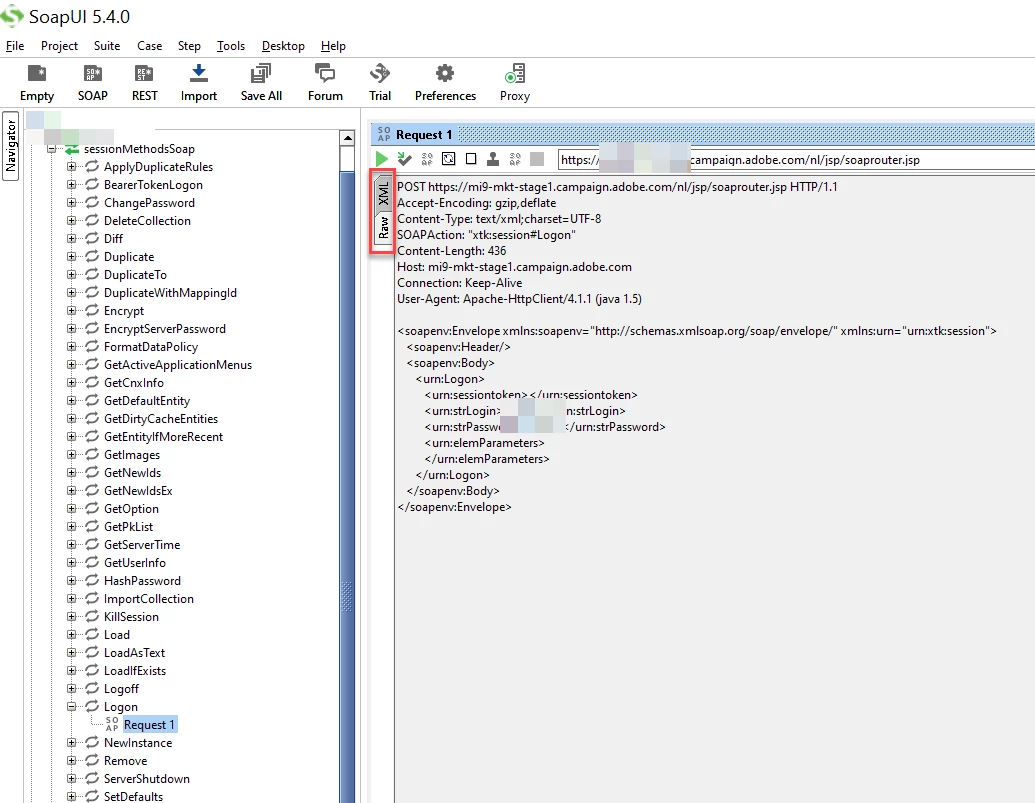Click the operation icon beside Encrypt
This screenshot has width=1035, height=803.
92,310
